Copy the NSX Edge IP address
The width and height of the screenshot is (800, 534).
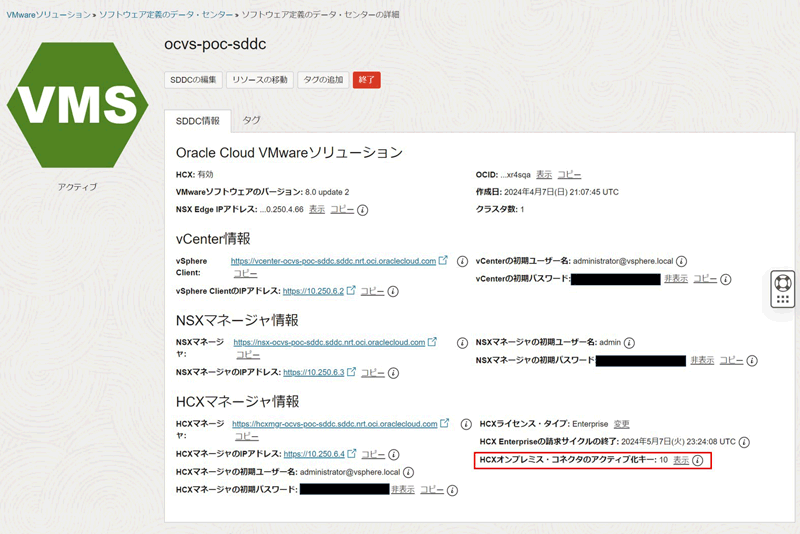pyautogui.click(x=342, y=209)
